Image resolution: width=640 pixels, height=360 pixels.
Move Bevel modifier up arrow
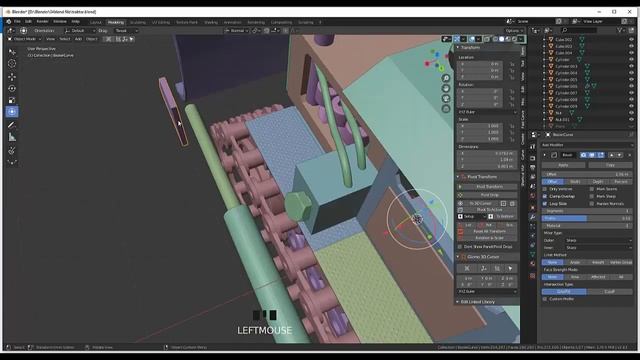click(611, 155)
